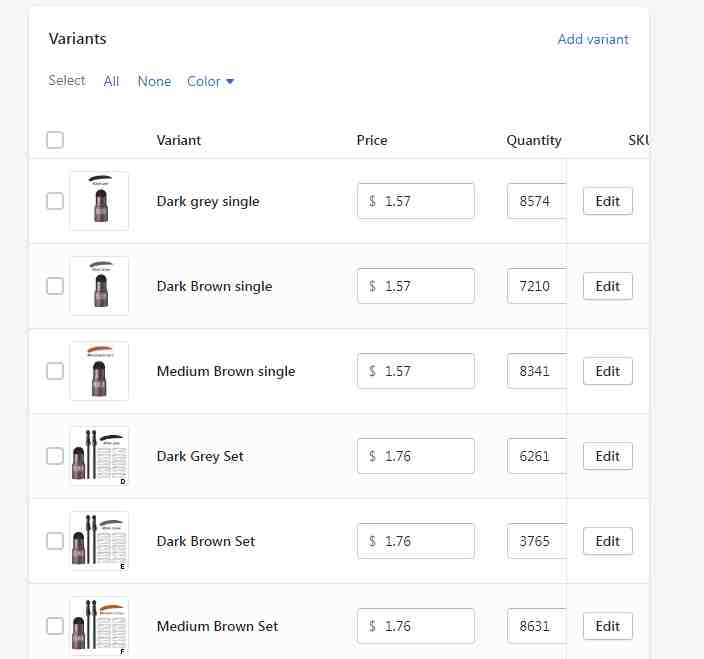Open the Dark Brown single product thumbnail
The image size is (704, 659).
pos(99,286)
